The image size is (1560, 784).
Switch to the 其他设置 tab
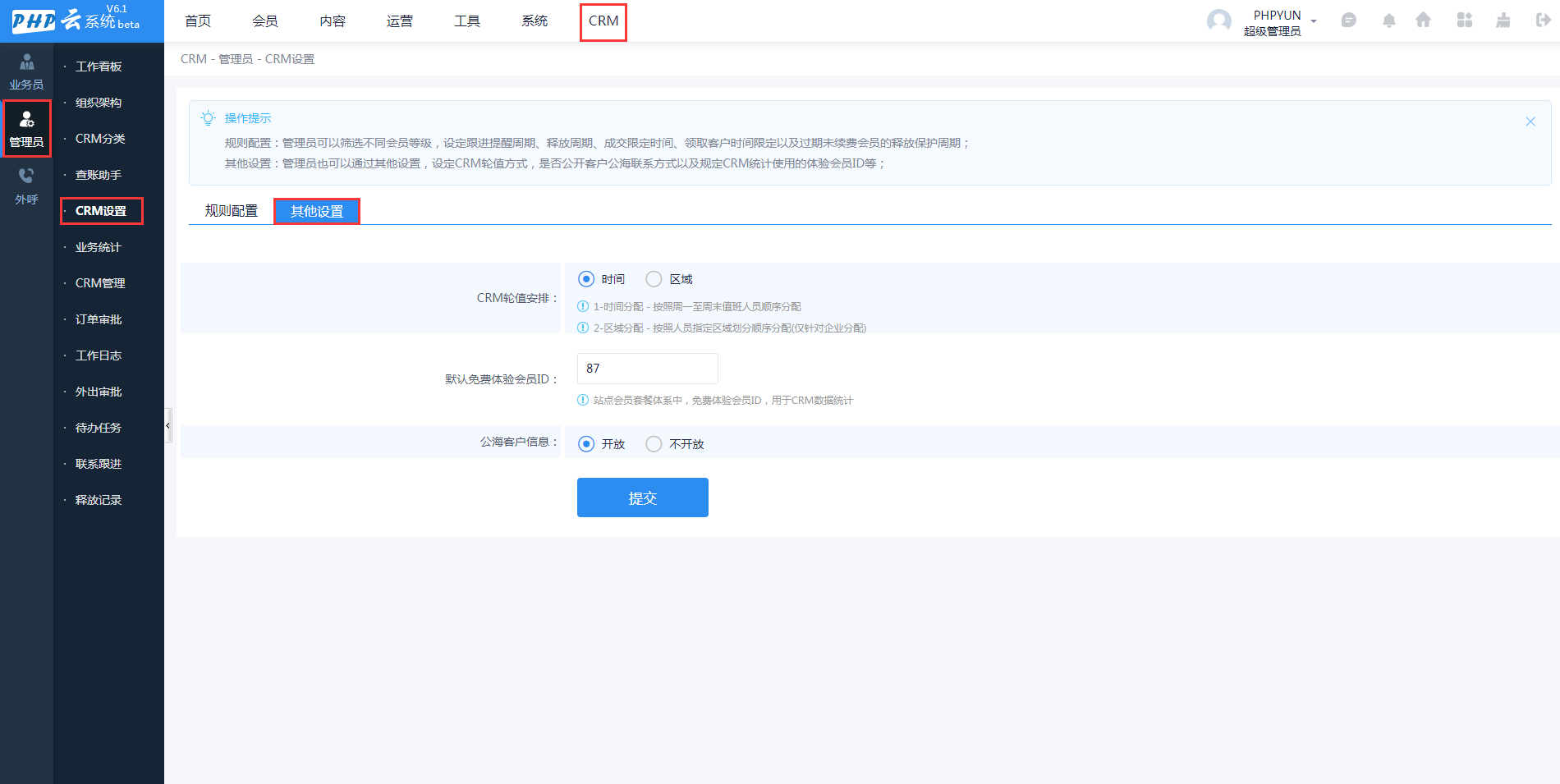[316, 211]
